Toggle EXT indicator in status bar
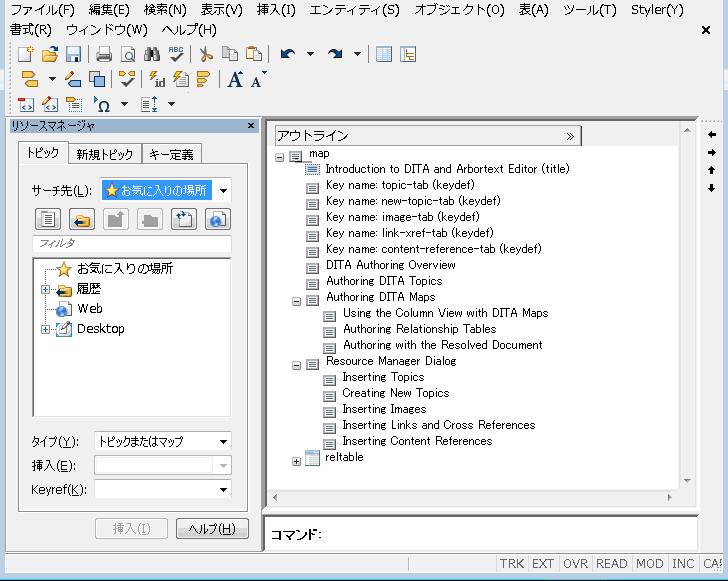The height and width of the screenshot is (581, 728). coord(543,563)
